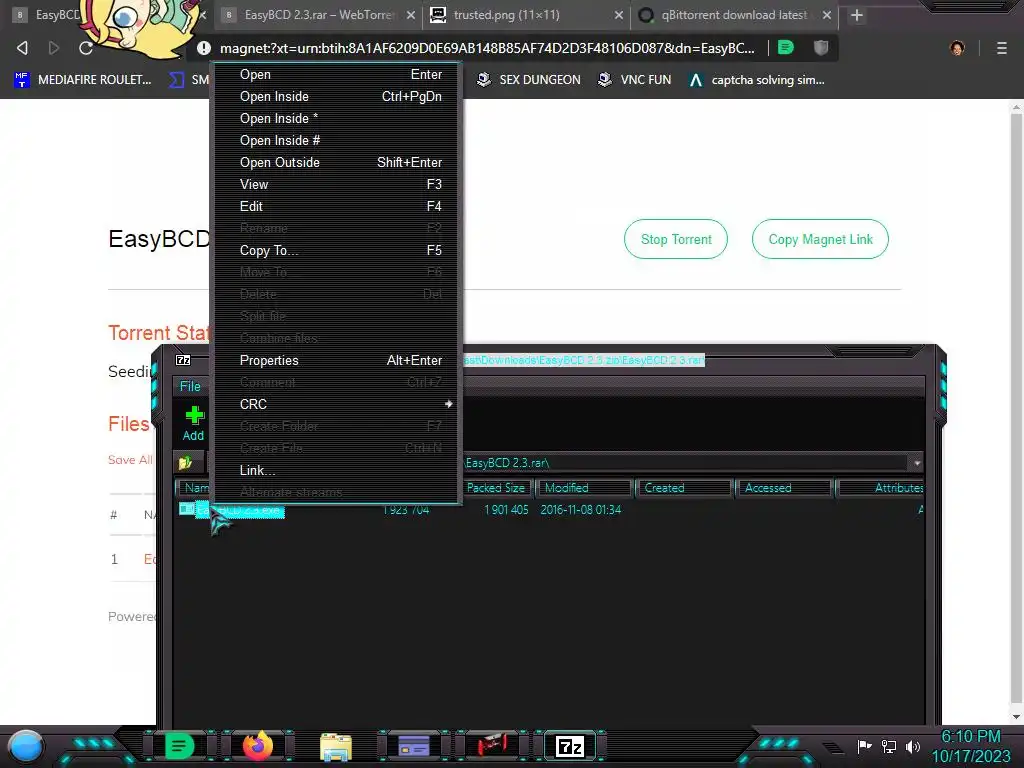This screenshot has height=768, width=1024.
Task: Sort by the Packed Size column header
Action: (496, 488)
